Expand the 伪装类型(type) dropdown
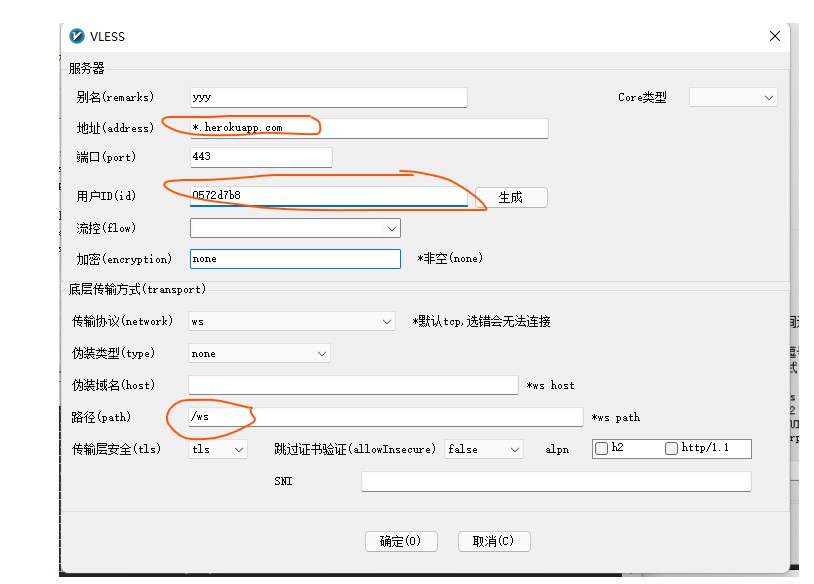 pyautogui.click(x=259, y=353)
